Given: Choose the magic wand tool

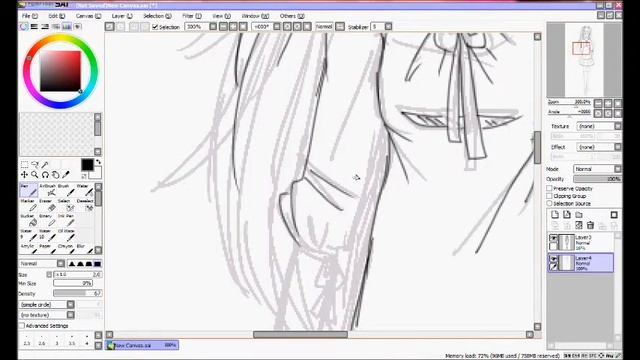Looking at the screenshot, I should pyautogui.click(x=45, y=164).
